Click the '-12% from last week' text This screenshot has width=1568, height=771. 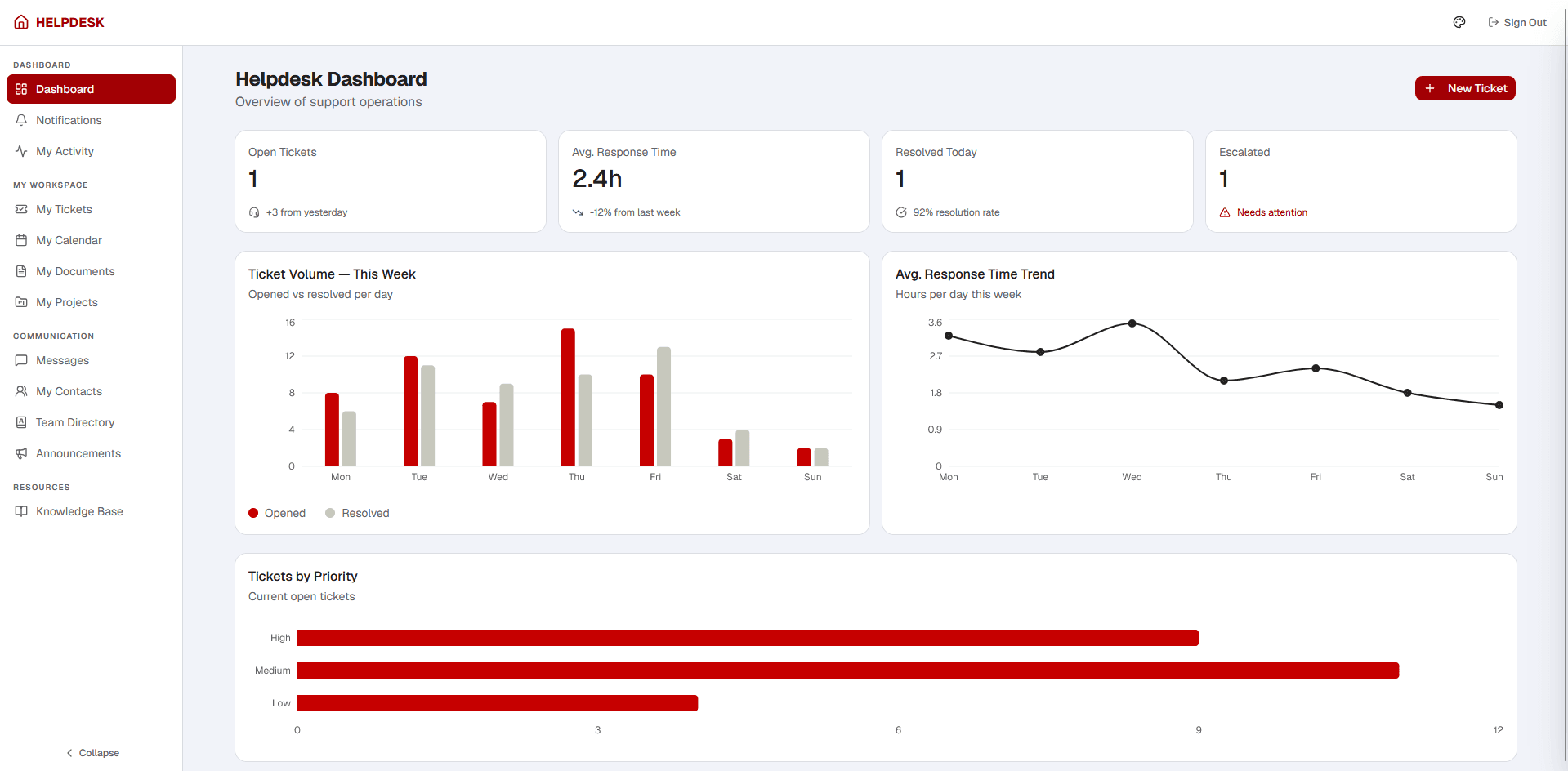pos(635,212)
